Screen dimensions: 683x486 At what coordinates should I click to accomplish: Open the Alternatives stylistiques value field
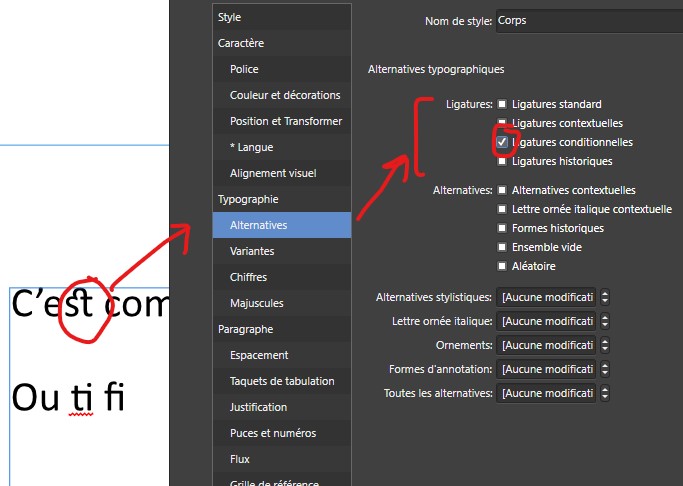[546, 297]
